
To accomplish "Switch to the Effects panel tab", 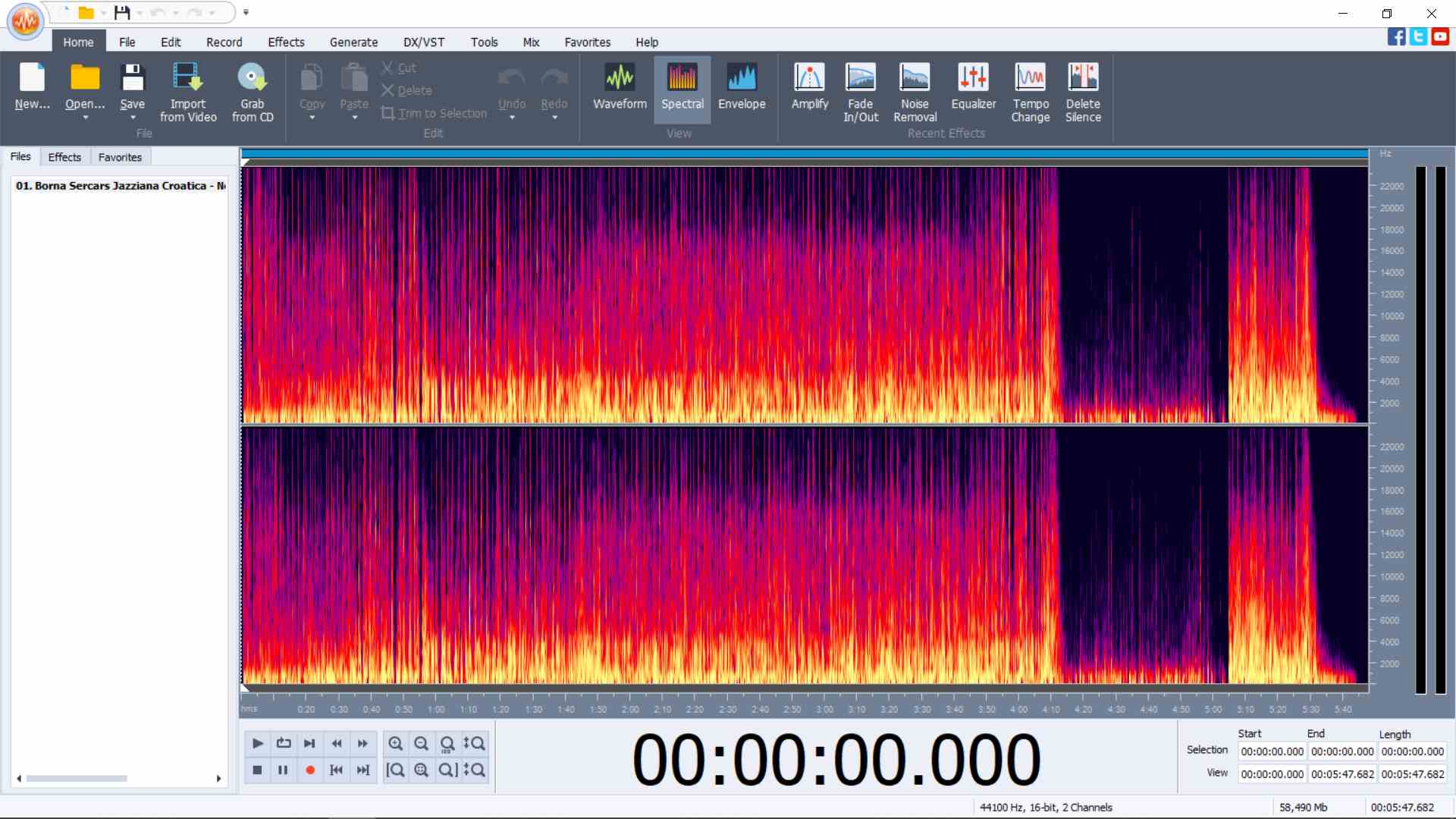I will click(64, 157).
